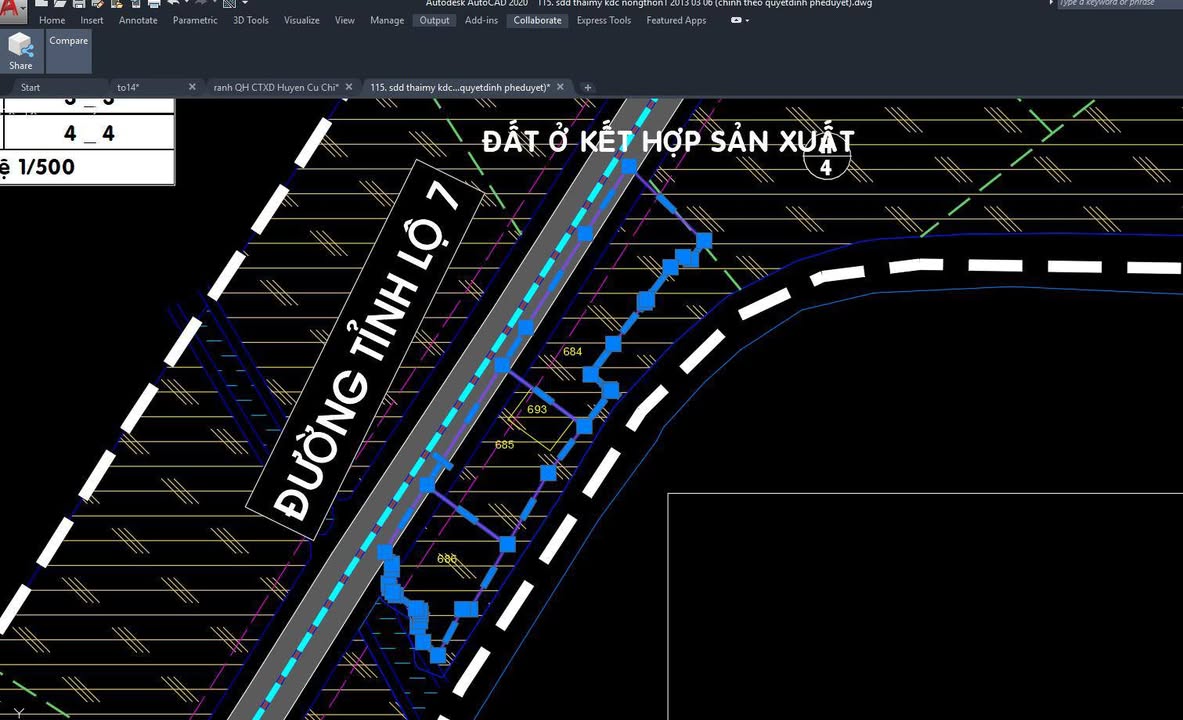Click the Save icon in quick access toolbar
1183x720 pixels.
point(79,4)
